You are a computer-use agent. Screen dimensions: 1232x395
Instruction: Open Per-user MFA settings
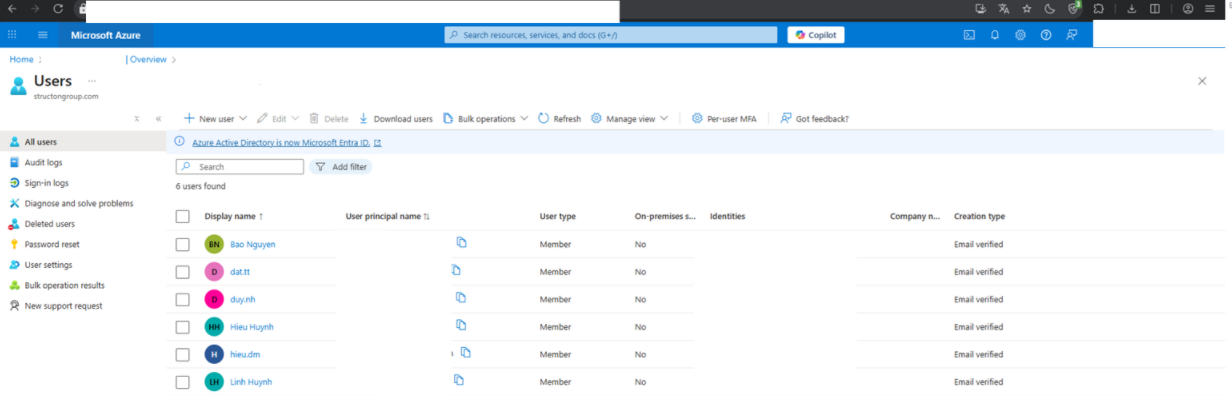coord(724,119)
